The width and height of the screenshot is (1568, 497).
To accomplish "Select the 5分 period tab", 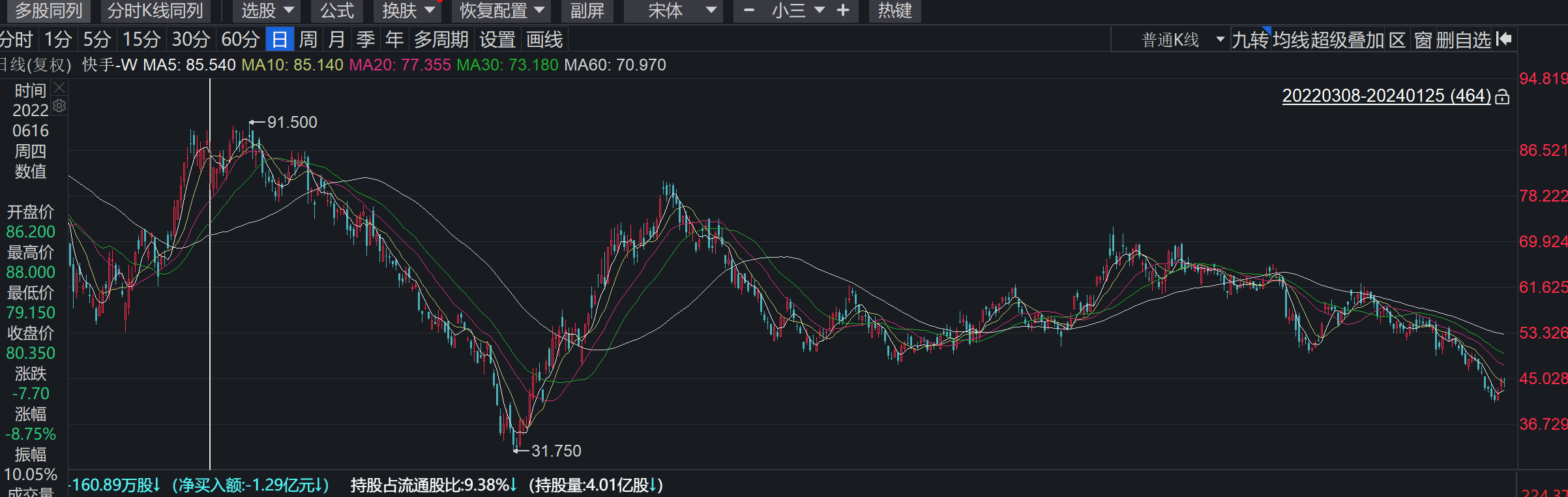I will [x=97, y=40].
